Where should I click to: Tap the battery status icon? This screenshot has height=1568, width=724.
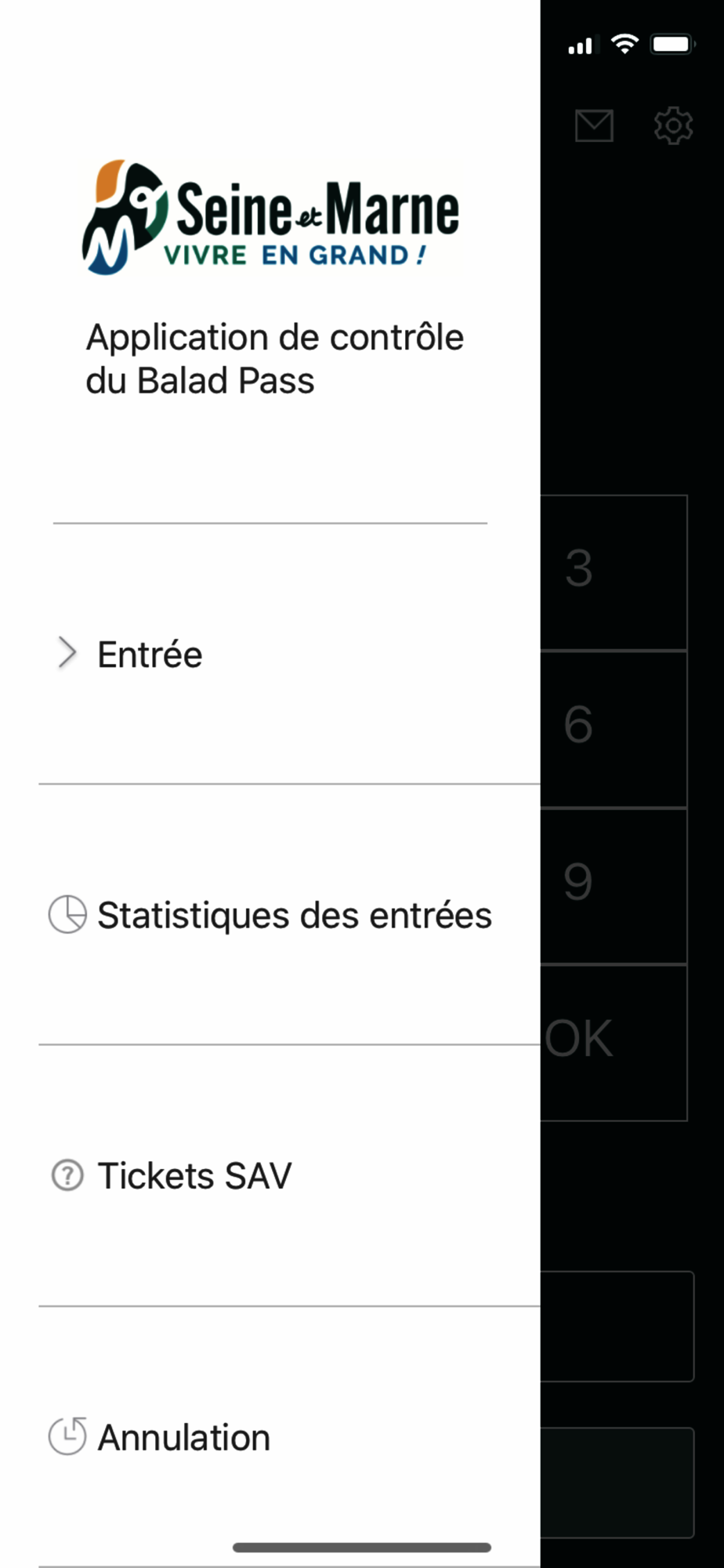pyautogui.click(x=672, y=44)
